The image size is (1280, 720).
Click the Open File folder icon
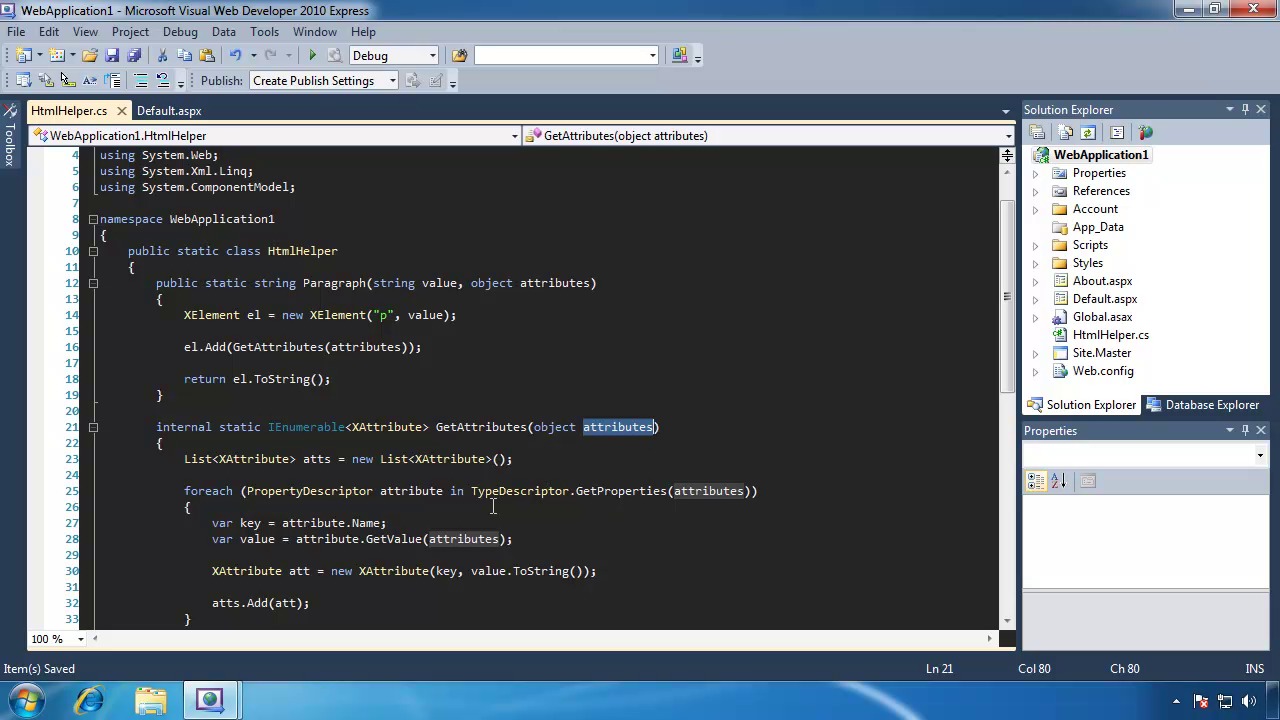point(90,55)
